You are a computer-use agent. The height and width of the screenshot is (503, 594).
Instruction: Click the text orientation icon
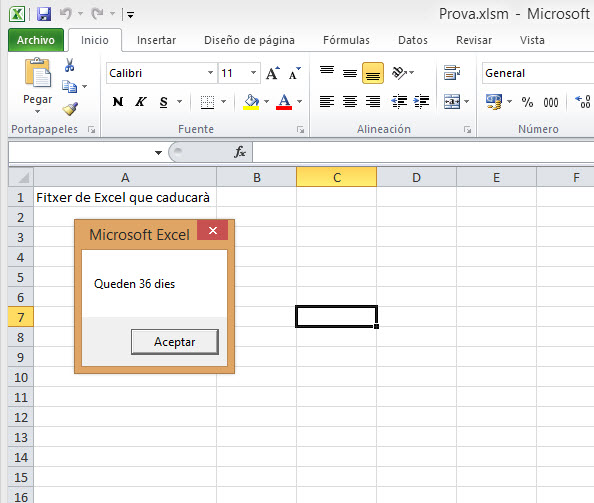point(399,73)
